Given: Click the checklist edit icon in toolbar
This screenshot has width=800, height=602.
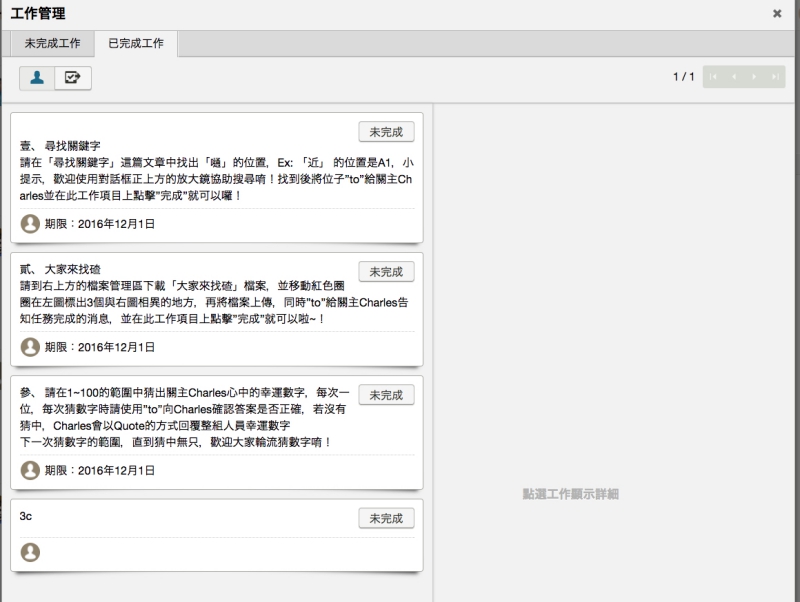Looking at the screenshot, I should coord(73,77).
